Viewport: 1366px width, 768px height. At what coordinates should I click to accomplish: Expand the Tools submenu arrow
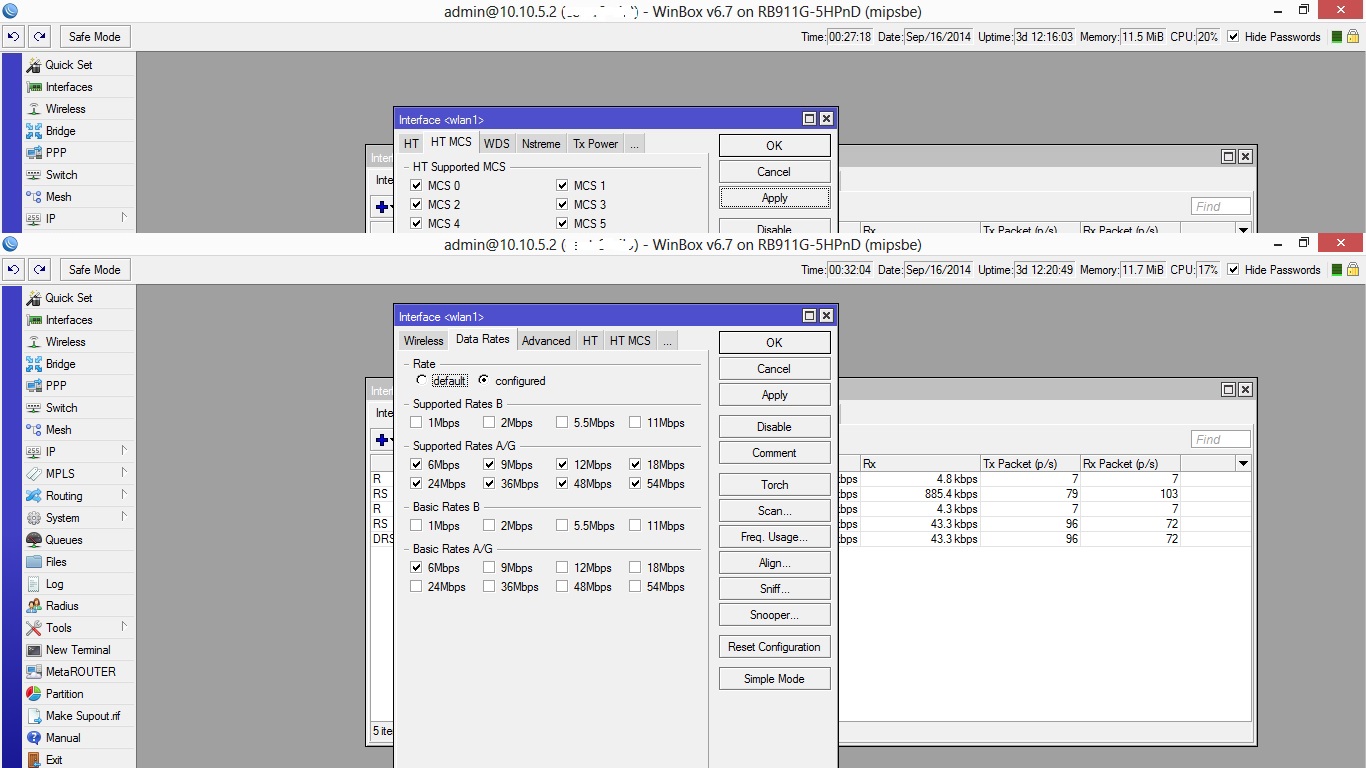point(125,627)
